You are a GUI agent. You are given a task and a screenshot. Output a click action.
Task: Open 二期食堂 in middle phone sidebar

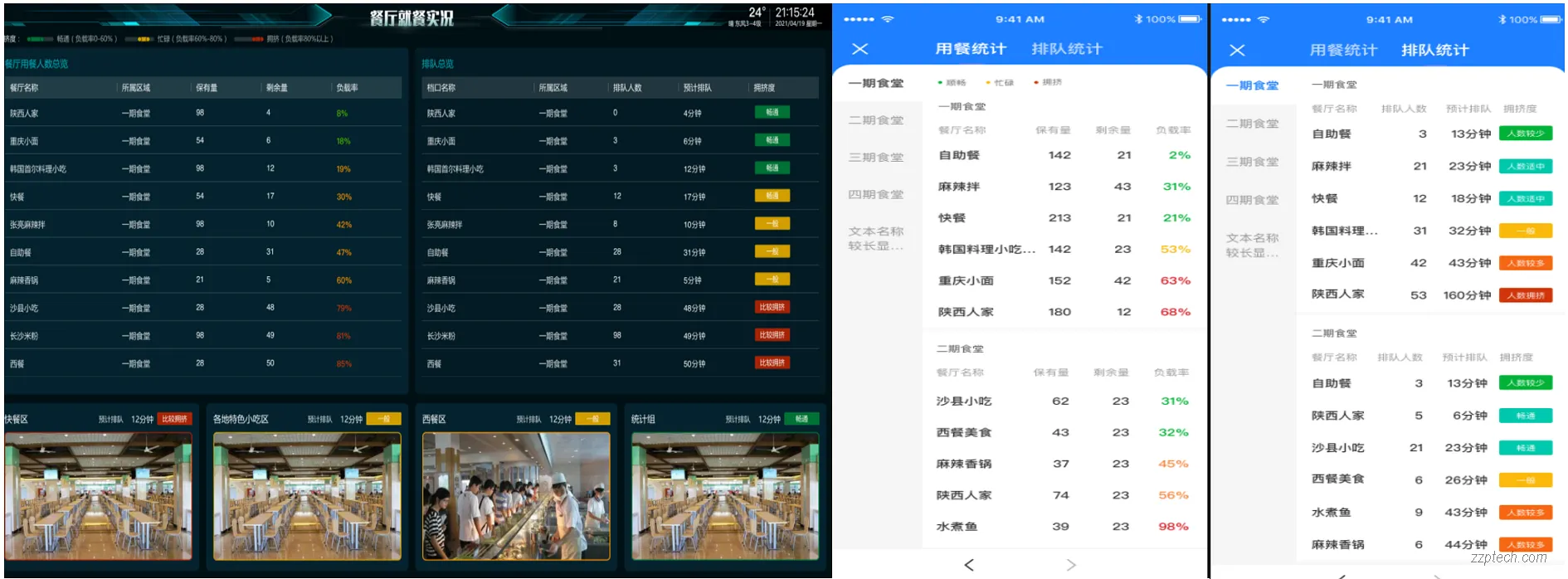click(876, 120)
